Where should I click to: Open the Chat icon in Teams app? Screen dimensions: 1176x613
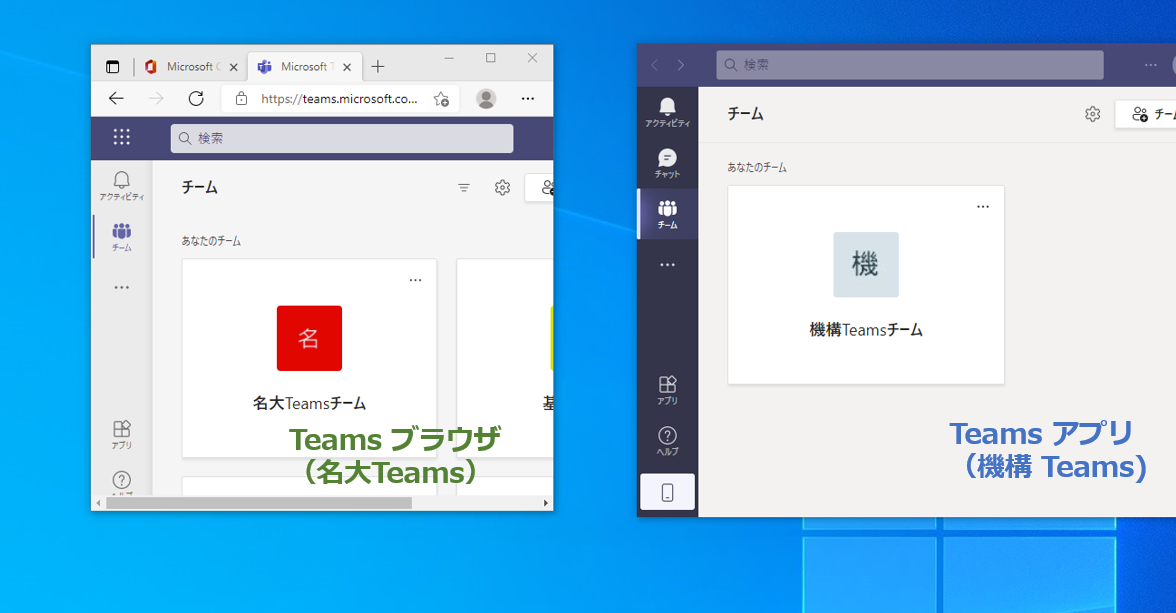click(667, 162)
